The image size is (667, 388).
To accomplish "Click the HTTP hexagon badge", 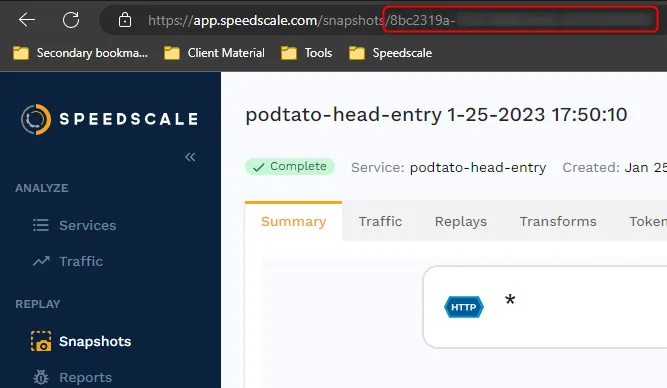I will point(464,307).
